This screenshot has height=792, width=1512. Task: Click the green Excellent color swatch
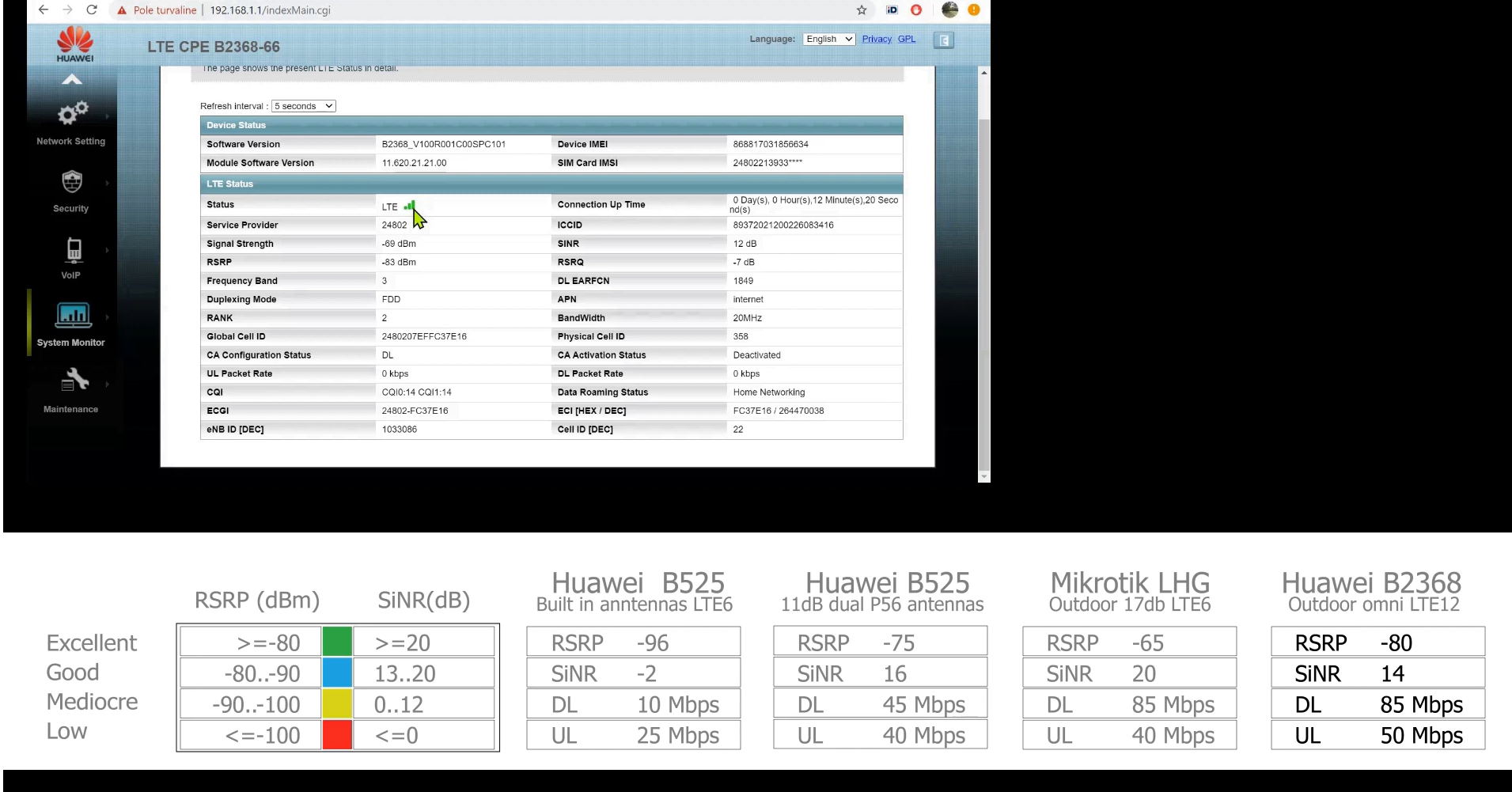point(337,642)
